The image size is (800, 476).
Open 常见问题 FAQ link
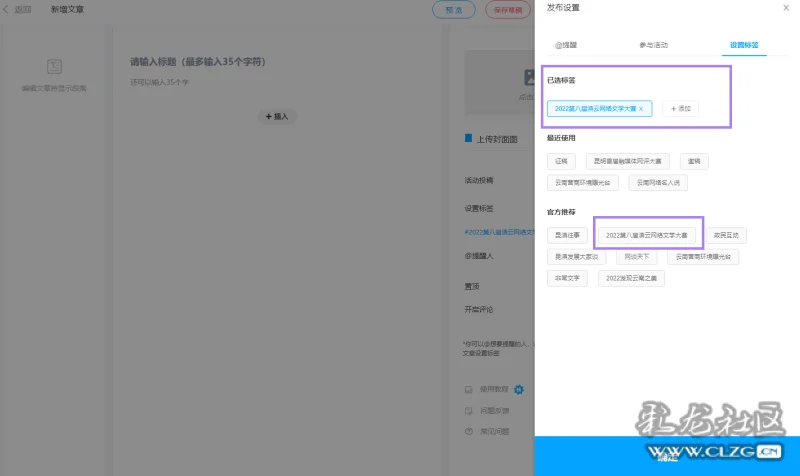click(494, 432)
